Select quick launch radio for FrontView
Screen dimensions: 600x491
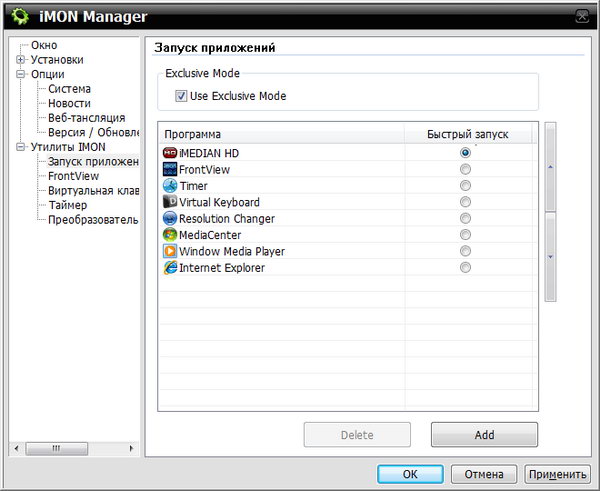click(465, 169)
